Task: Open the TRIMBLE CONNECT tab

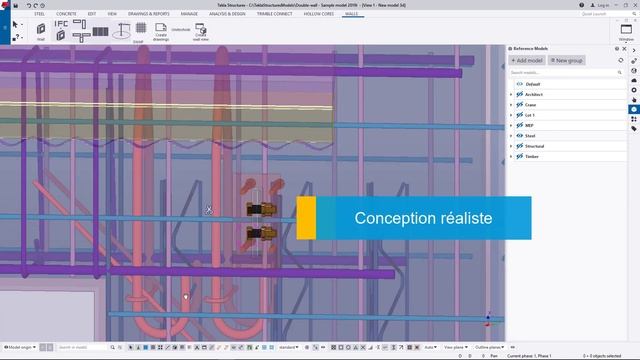Action: 275,14
